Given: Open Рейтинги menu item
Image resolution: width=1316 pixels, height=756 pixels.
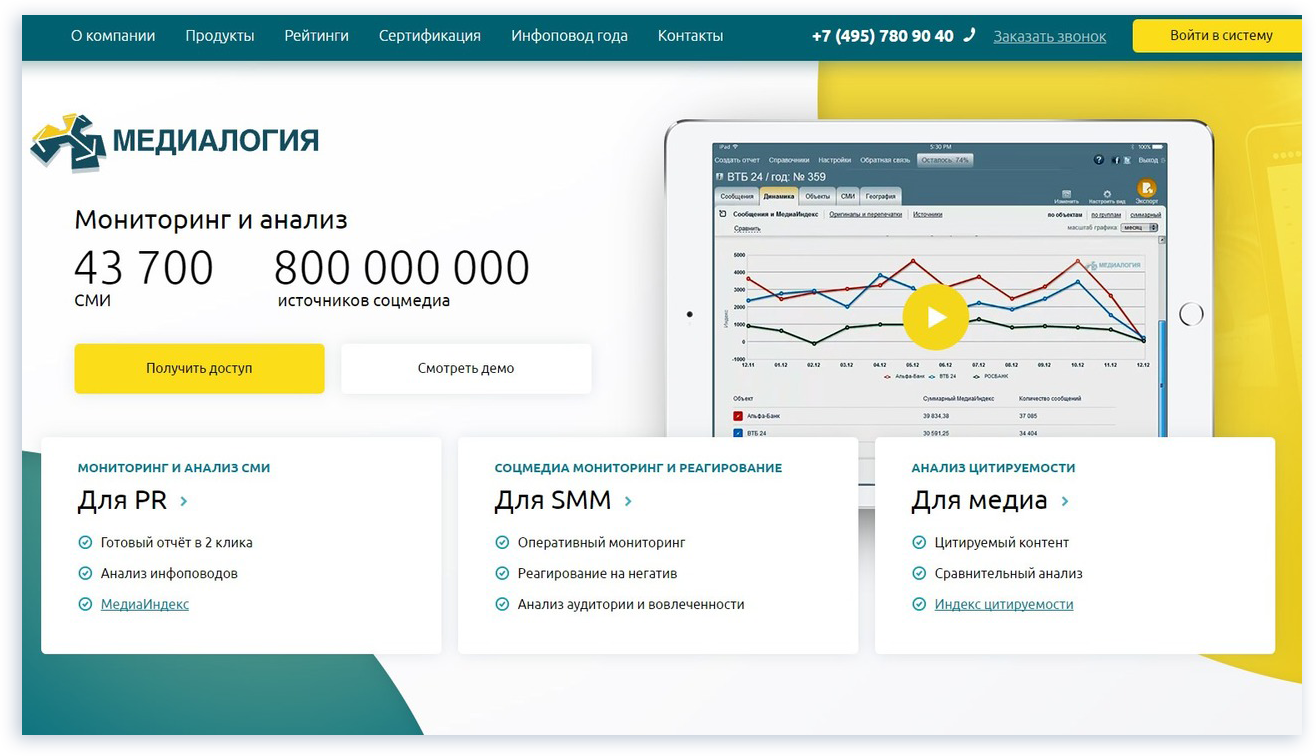Looking at the screenshot, I should point(316,36).
